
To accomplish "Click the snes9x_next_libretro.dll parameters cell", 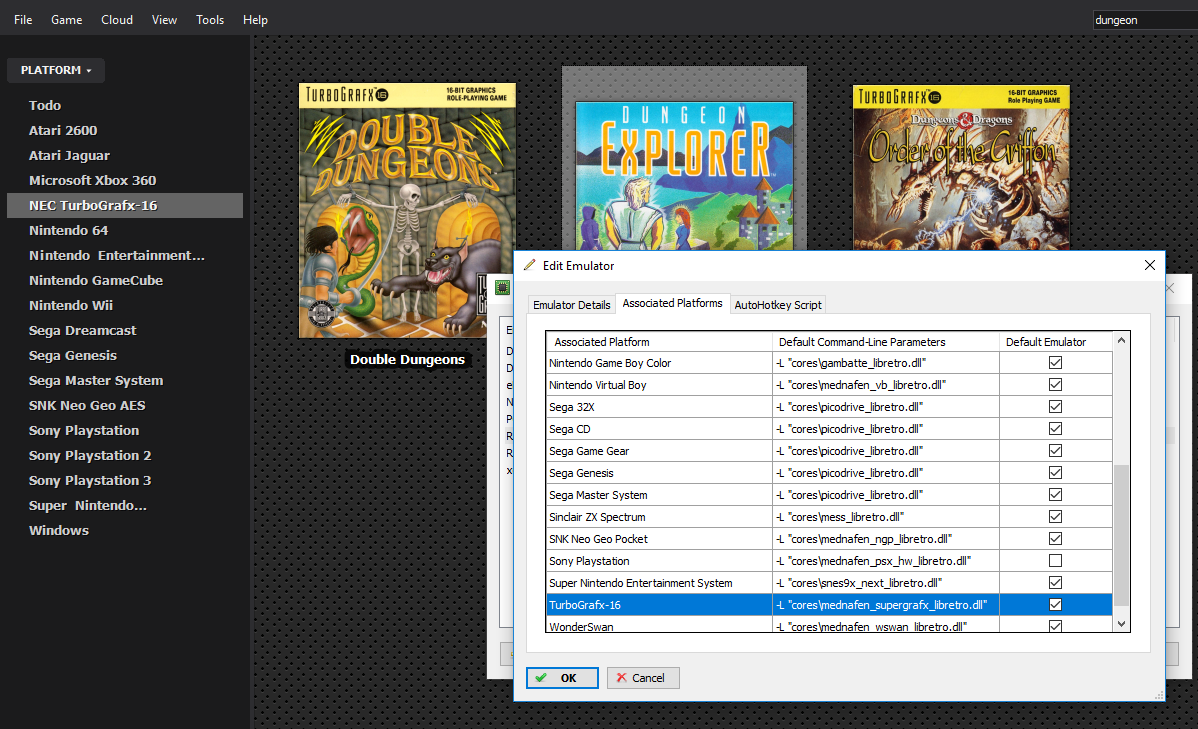I will point(886,582).
